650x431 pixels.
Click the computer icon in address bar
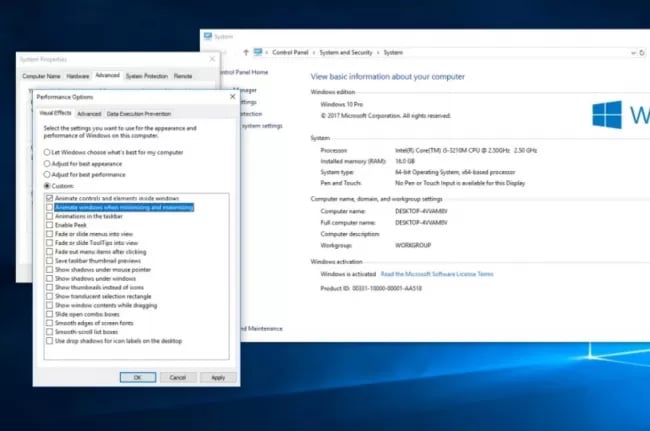tap(258, 52)
